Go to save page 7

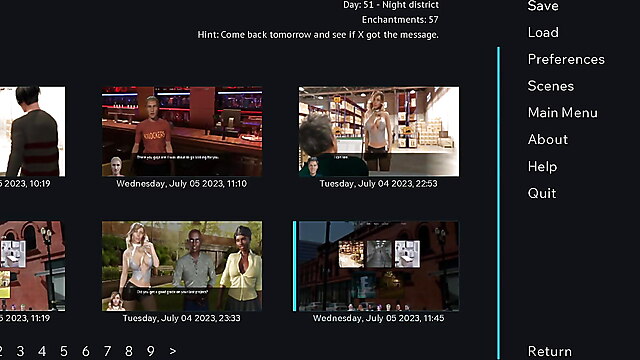107,351
